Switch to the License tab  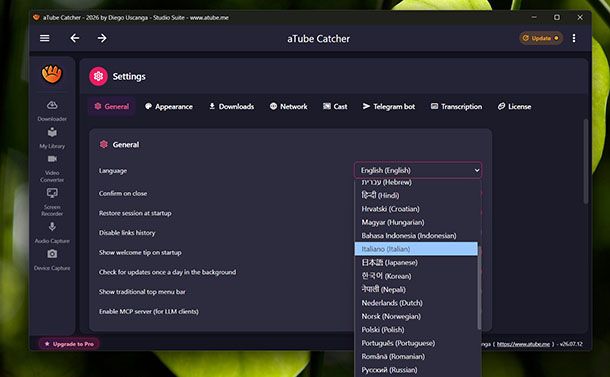pyautogui.click(x=514, y=106)
